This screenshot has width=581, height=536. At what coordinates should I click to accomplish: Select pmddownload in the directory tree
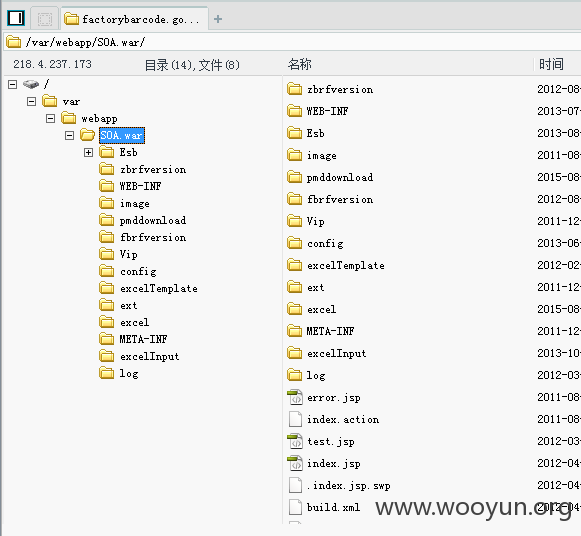pyautogui.click(x=153, y=220)
